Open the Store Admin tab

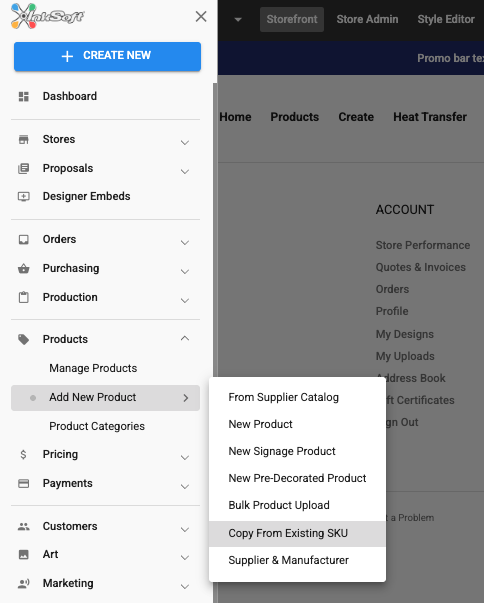[x=367, y=19]
